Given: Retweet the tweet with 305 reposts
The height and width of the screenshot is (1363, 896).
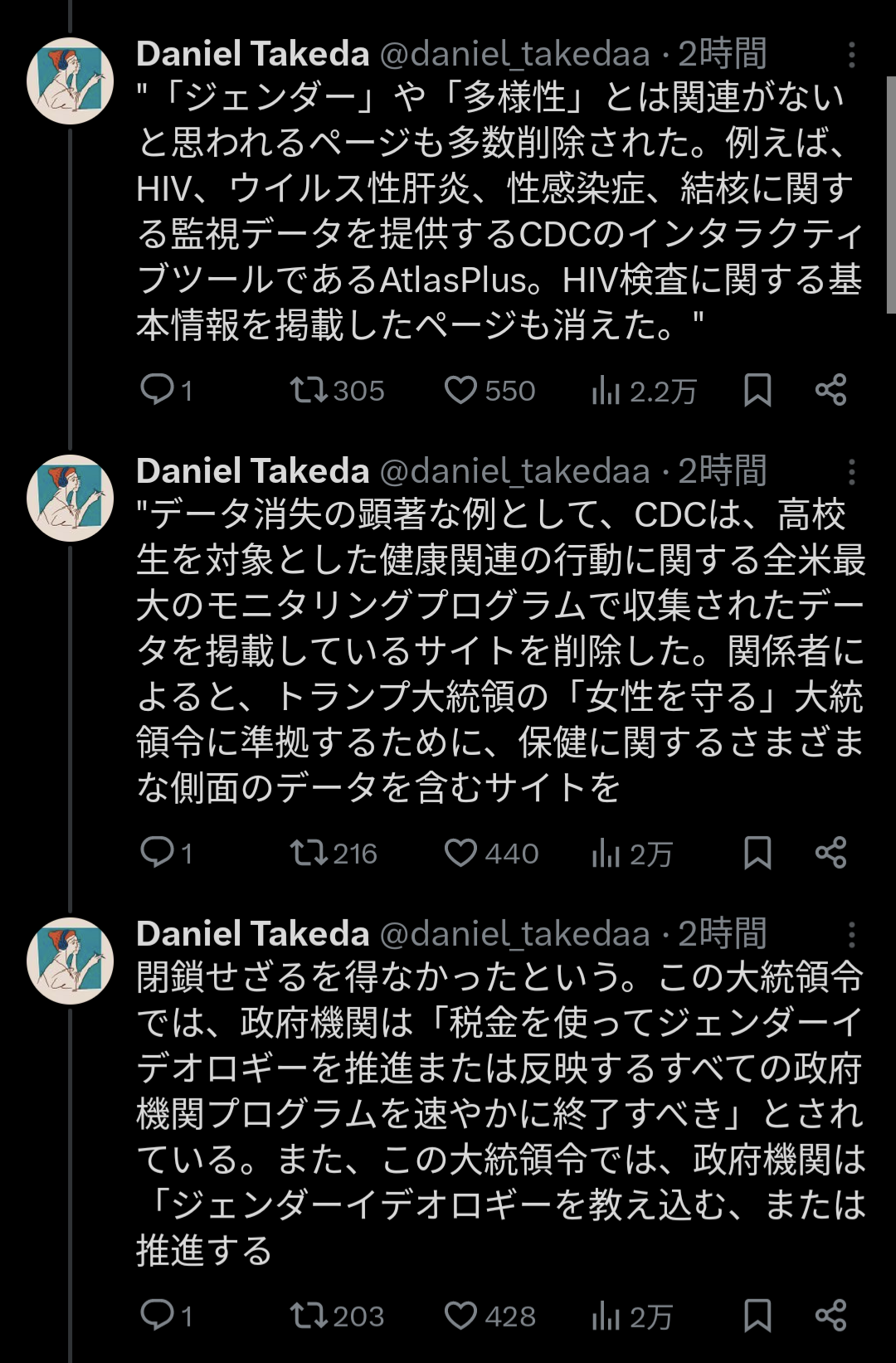Looking at the screenshot, I should [x=309, y=389].
